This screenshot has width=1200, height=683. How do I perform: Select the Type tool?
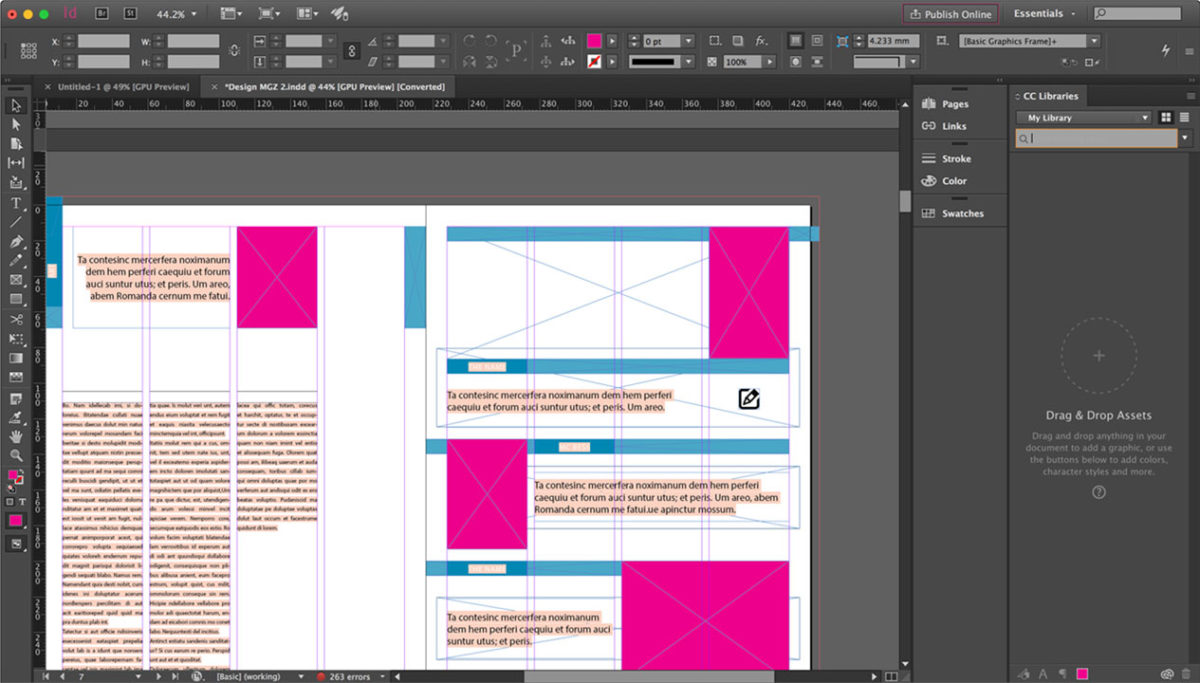click(x=15, y=203)
